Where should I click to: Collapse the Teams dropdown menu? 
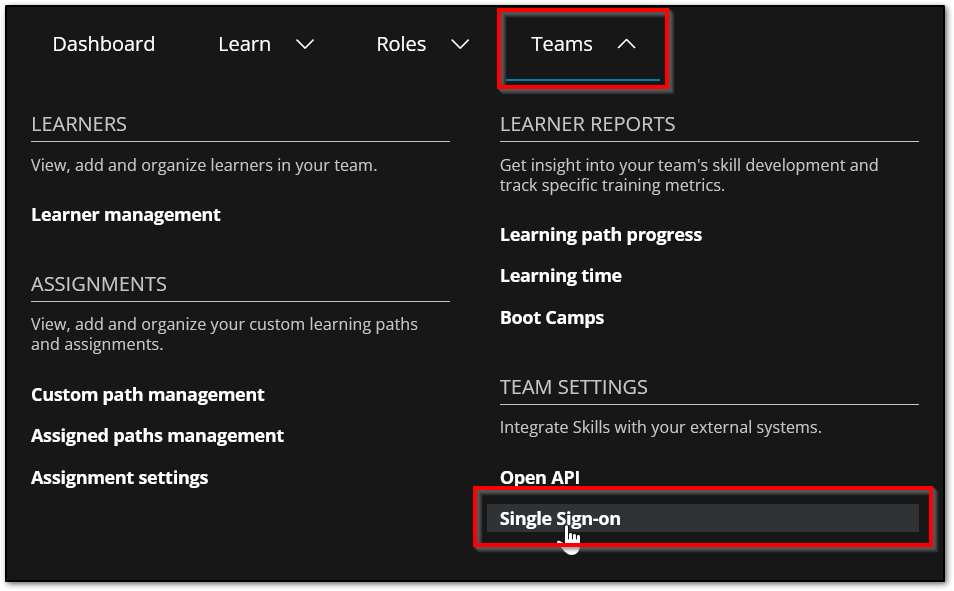(561, 44)
